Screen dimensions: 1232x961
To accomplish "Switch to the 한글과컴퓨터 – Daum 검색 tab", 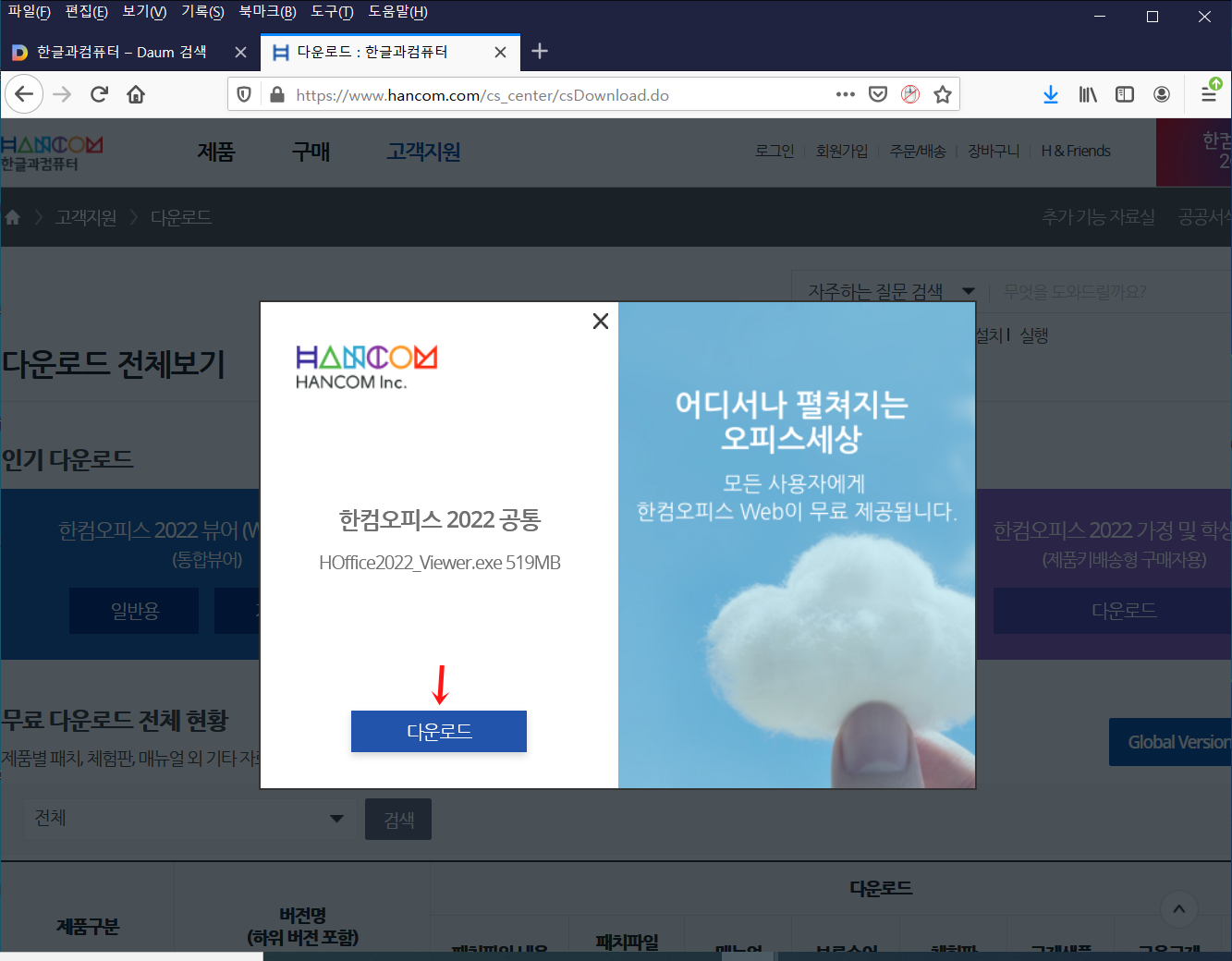I will tap(120, 53).
